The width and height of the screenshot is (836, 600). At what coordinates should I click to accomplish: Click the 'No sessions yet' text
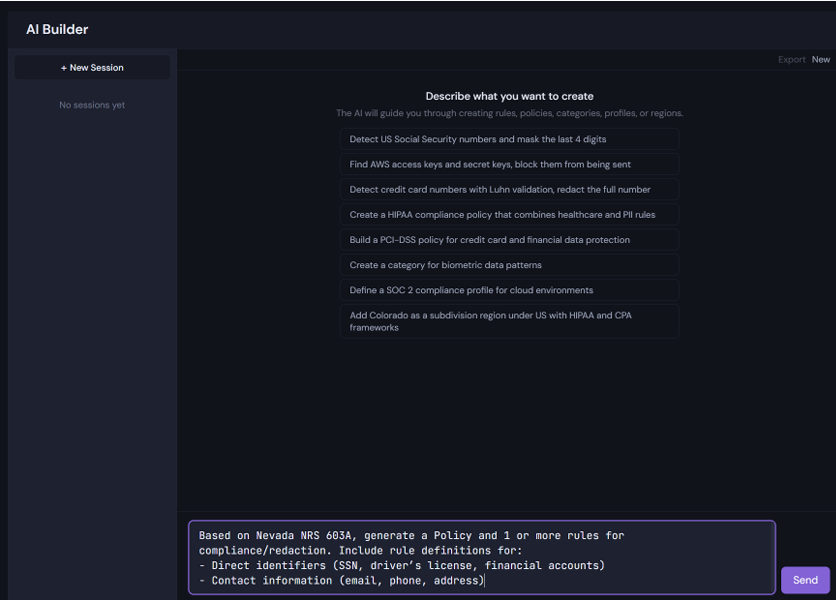(92, 105)
